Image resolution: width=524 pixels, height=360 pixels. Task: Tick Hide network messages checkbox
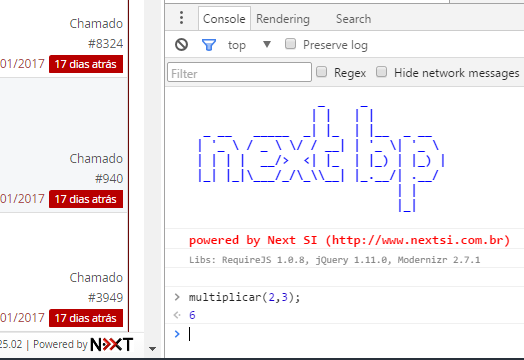pyautogui.click(x=381, y=72)
